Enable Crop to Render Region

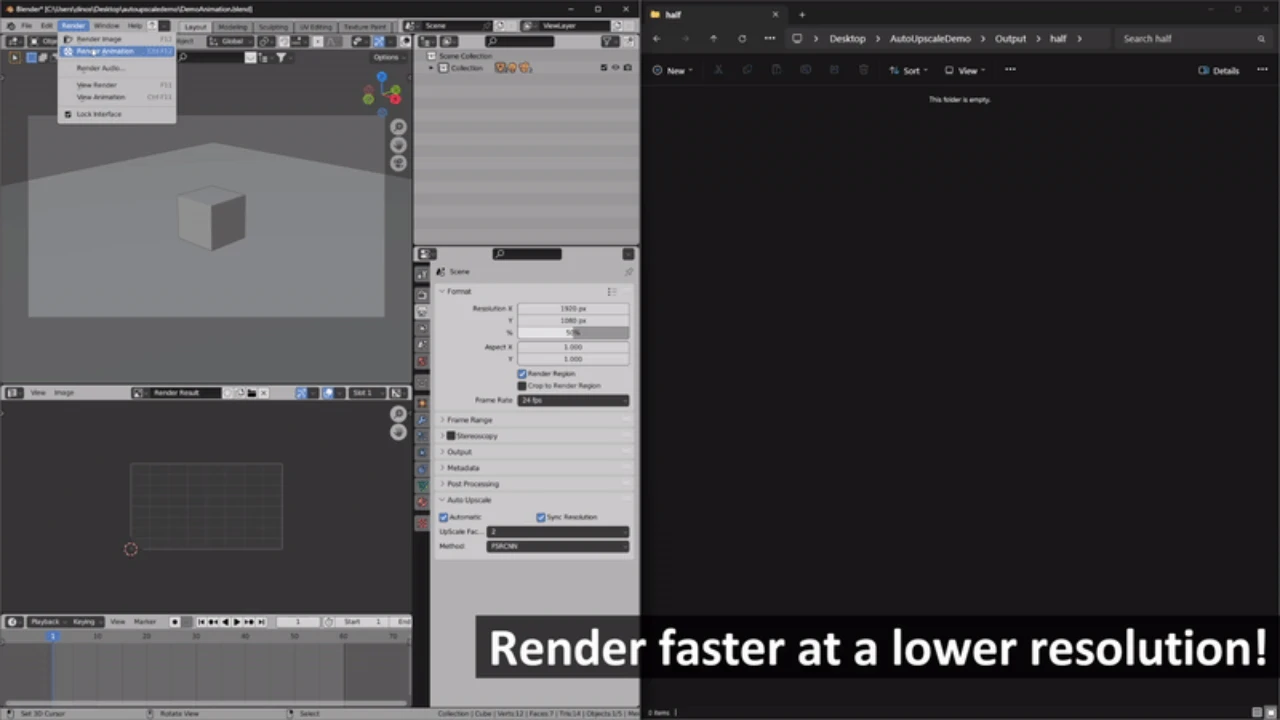(522, 386)
